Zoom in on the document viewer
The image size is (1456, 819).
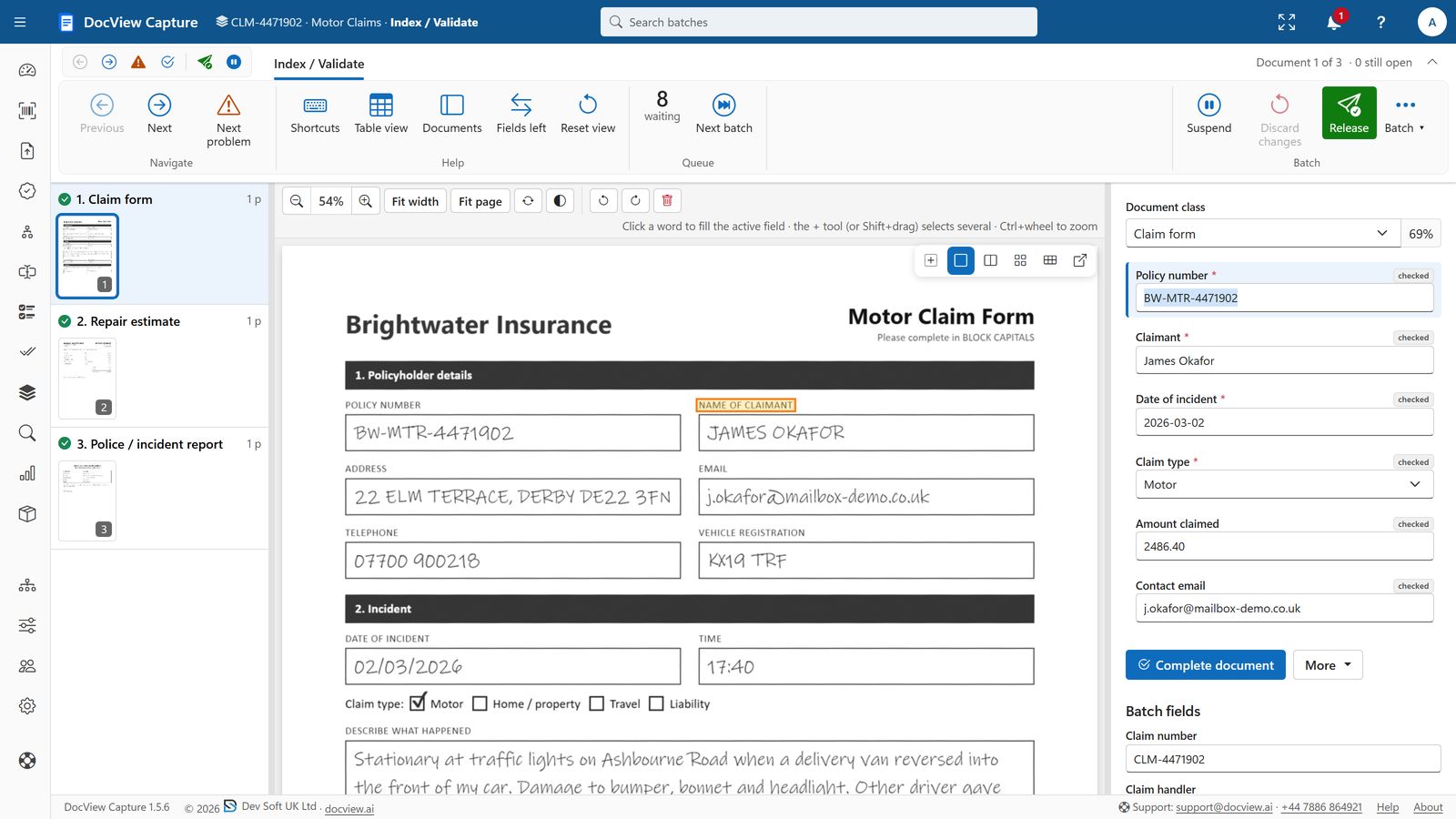point(366,201)
